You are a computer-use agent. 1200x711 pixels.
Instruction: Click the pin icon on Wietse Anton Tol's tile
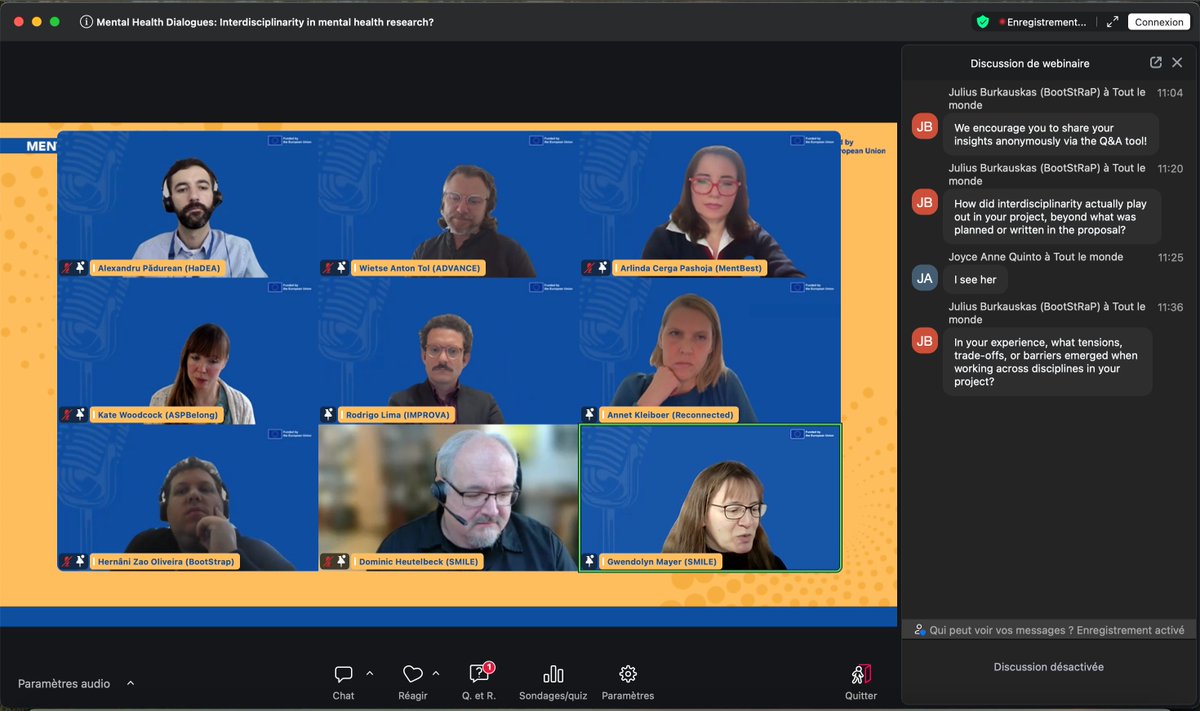(342, 268)
